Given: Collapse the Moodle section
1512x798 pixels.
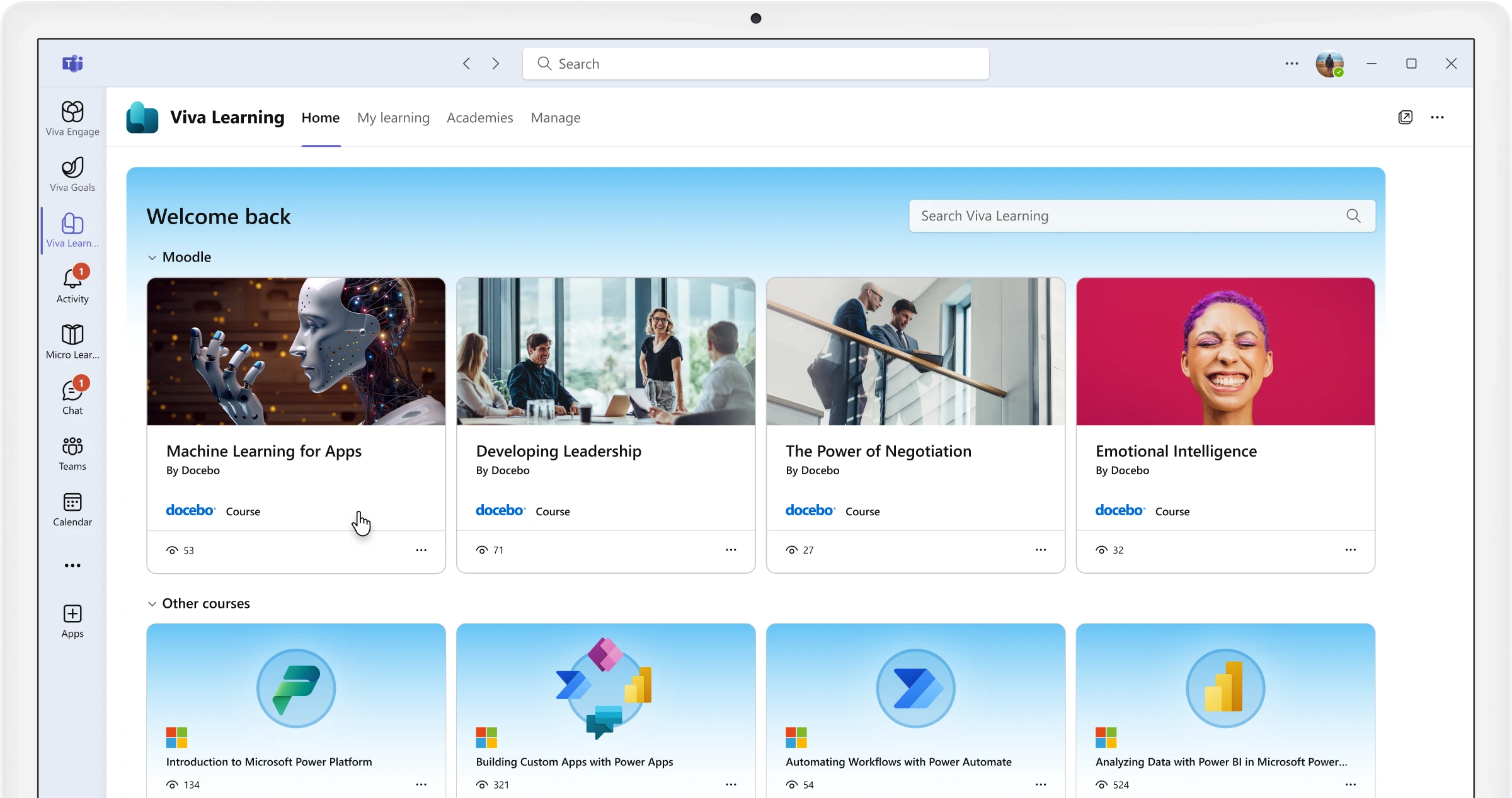Looking at the screenshot, I should pyautogui.click(x=152, y=258).
